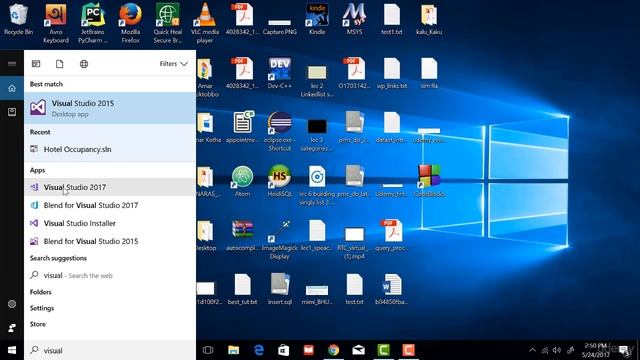Open the Mail app on the taskbar
The width and height of the screenshot is (640, 360).
[358, 350]
